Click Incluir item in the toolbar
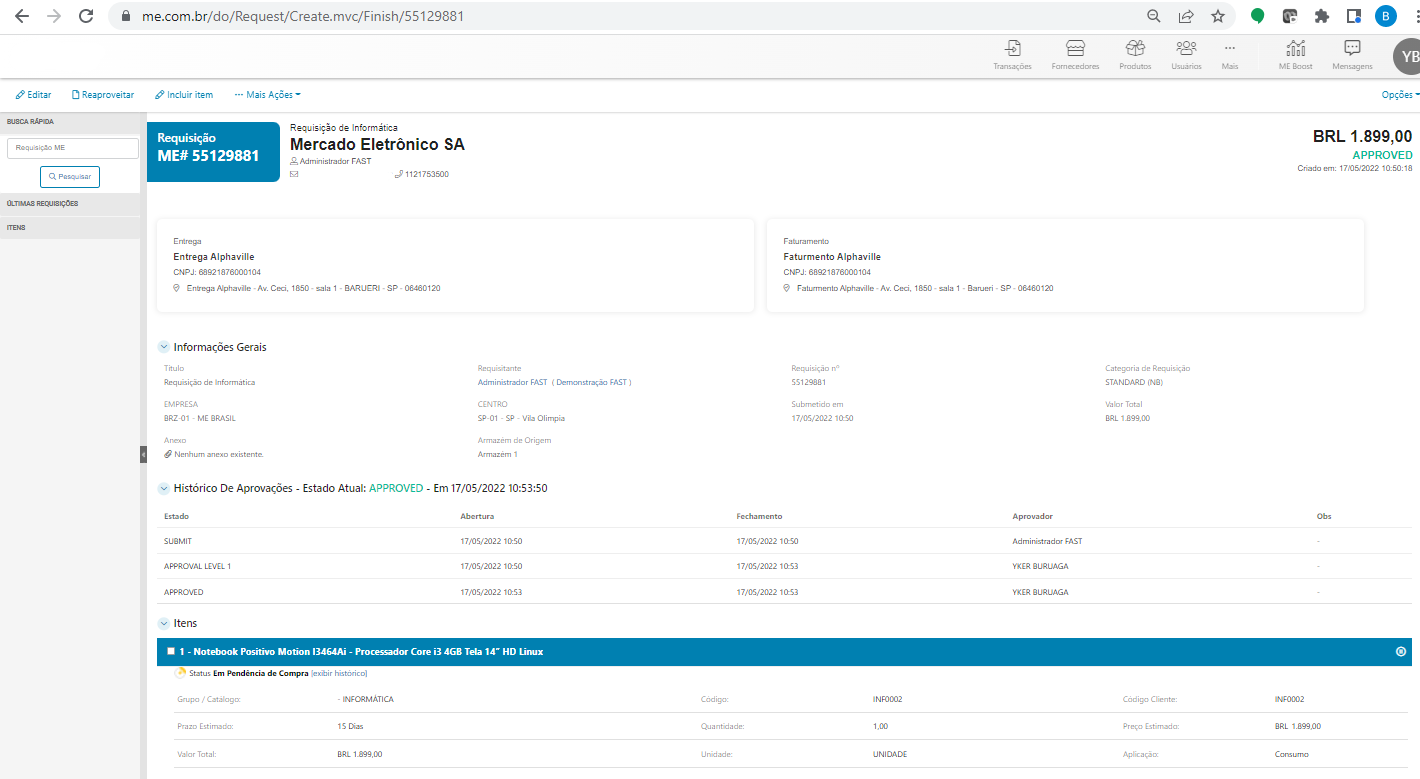The height and width of the screenshot is (779, 1420). pyautogui.click(x=184, y=95)
